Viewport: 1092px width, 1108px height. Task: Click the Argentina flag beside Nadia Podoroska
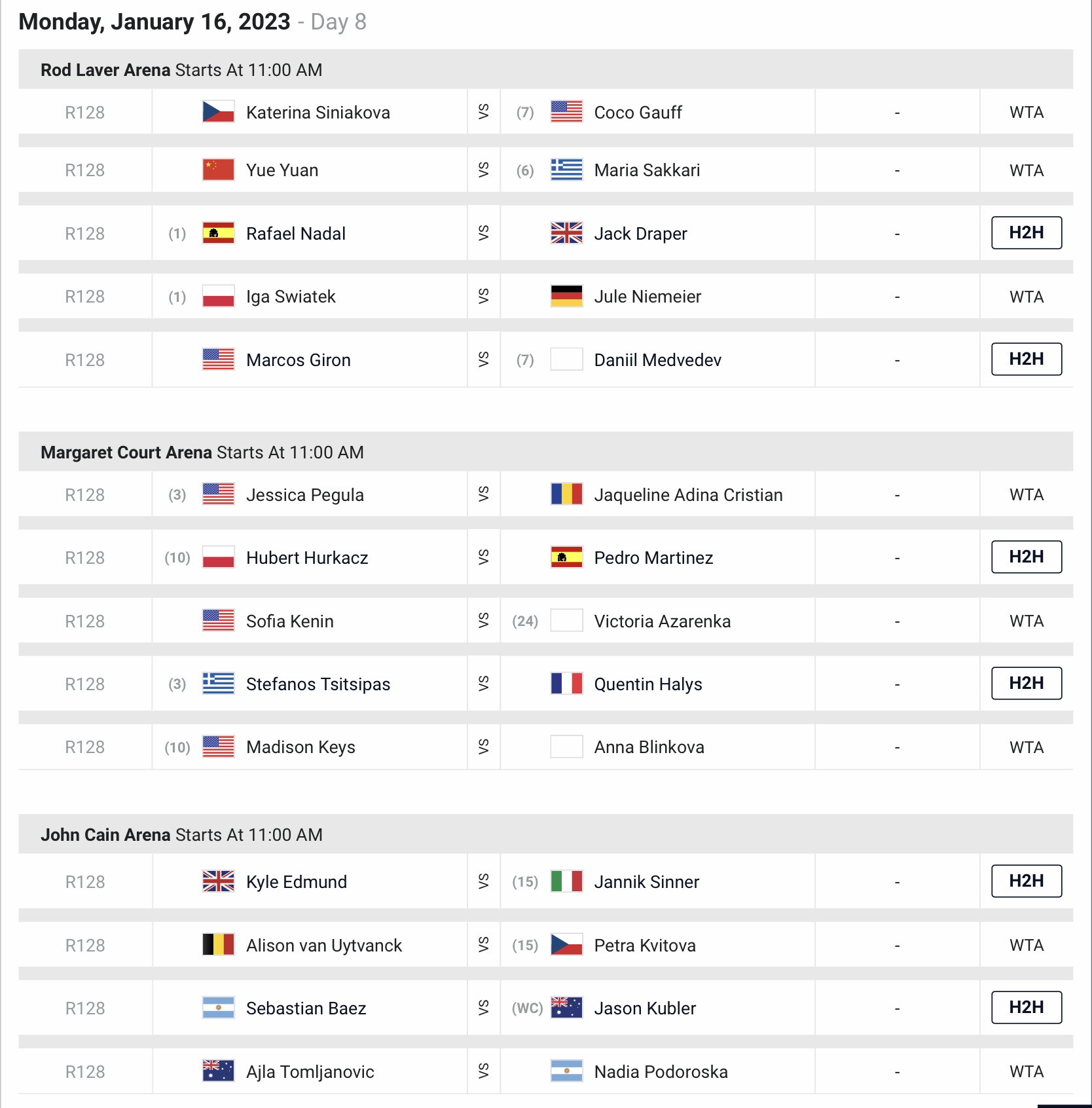coord(566,1071)
